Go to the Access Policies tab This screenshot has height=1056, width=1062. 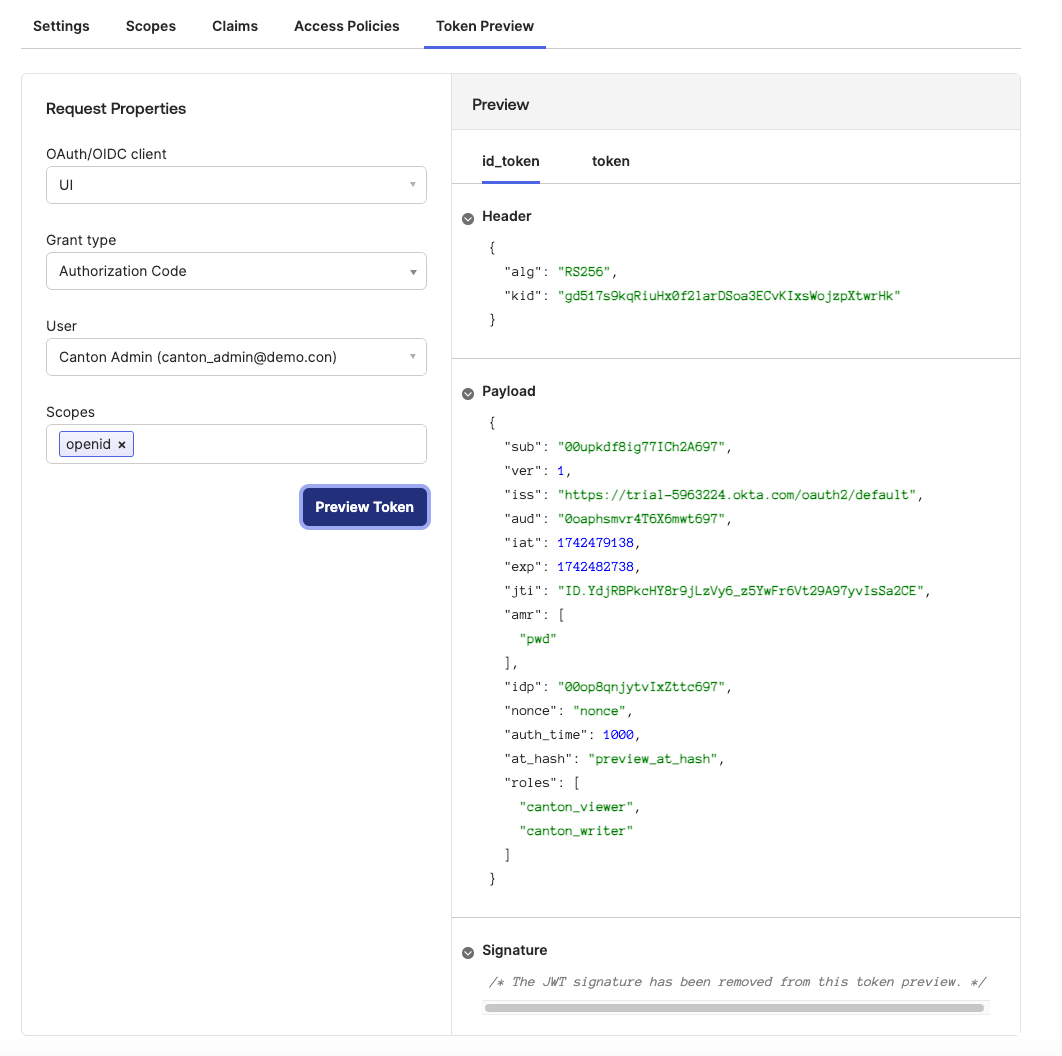click(x=347, y=26)
